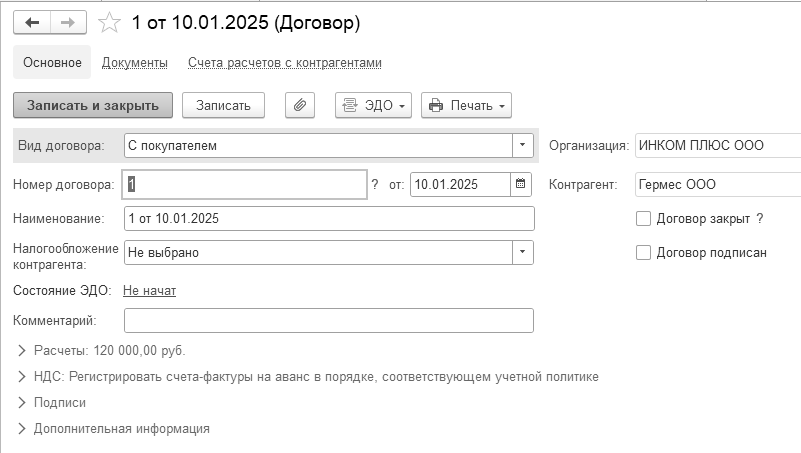Screen dimensions: 801x453
Task: Open Налогообложение контрагента dropdown list
Action: click(523, 252)
